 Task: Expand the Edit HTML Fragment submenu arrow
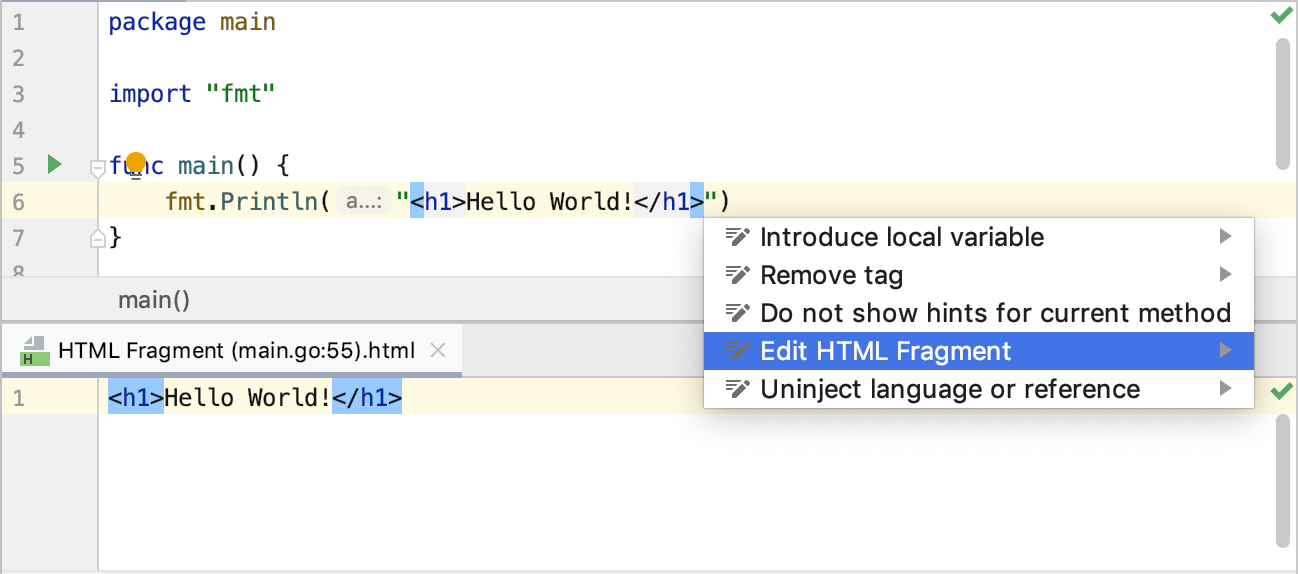(x=1226, y=351)
